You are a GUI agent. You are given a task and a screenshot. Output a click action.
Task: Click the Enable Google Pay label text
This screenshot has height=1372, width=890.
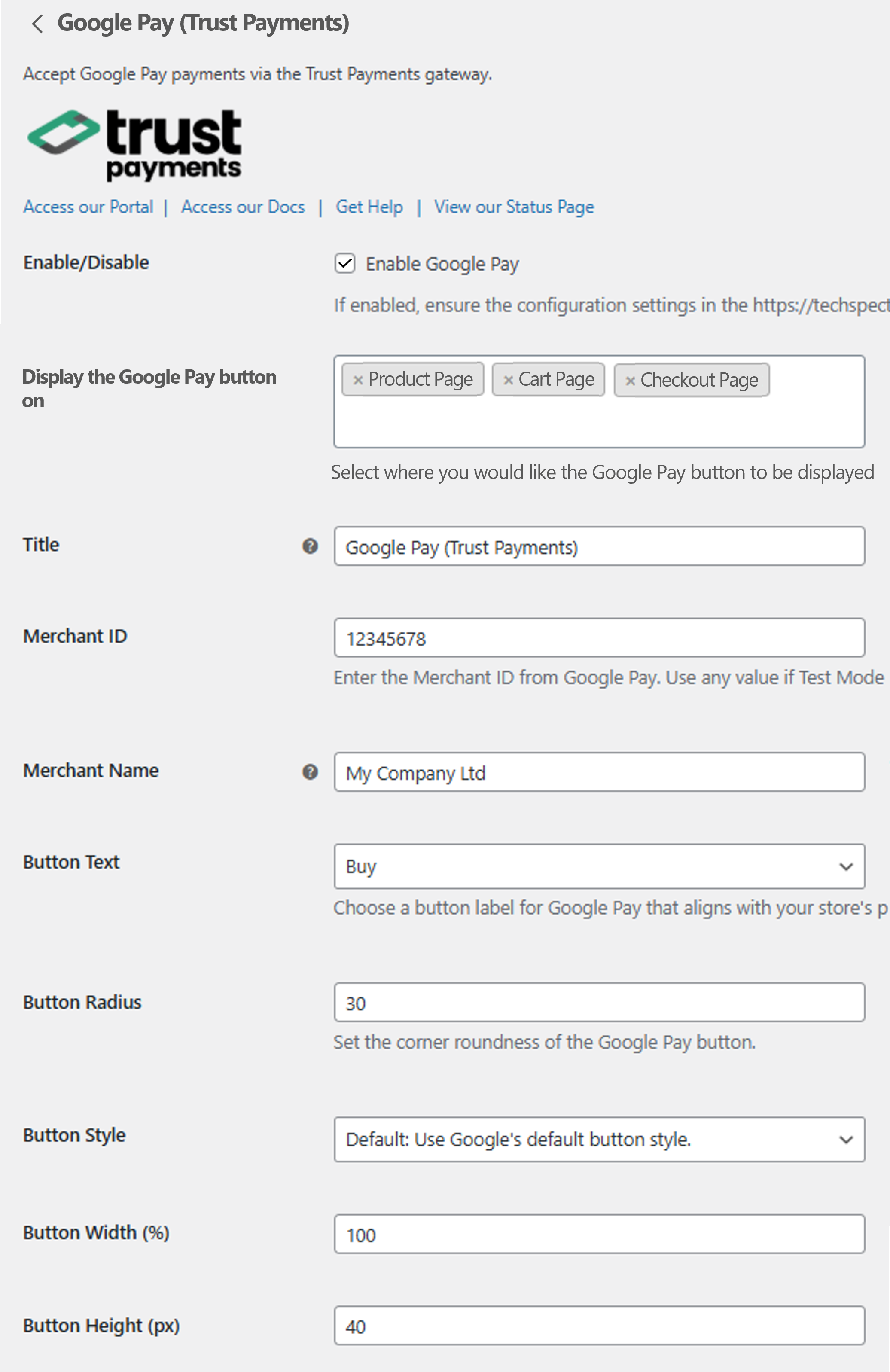(442, 264)
